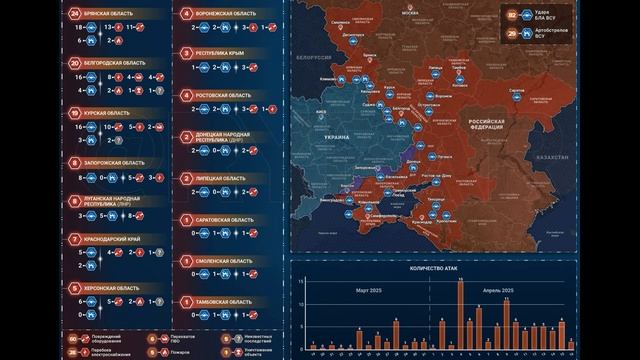This screenshot has width=640, height=360.
Task: Select the power outage icon showing 13 in Брянская область
Action: [x=118, y=27]
